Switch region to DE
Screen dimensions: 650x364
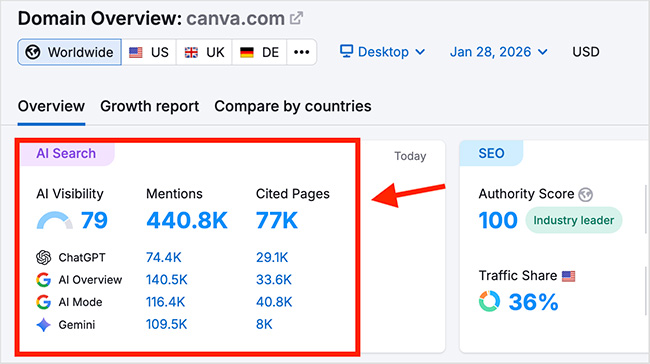pyautogui.click(x=260, y=52)
